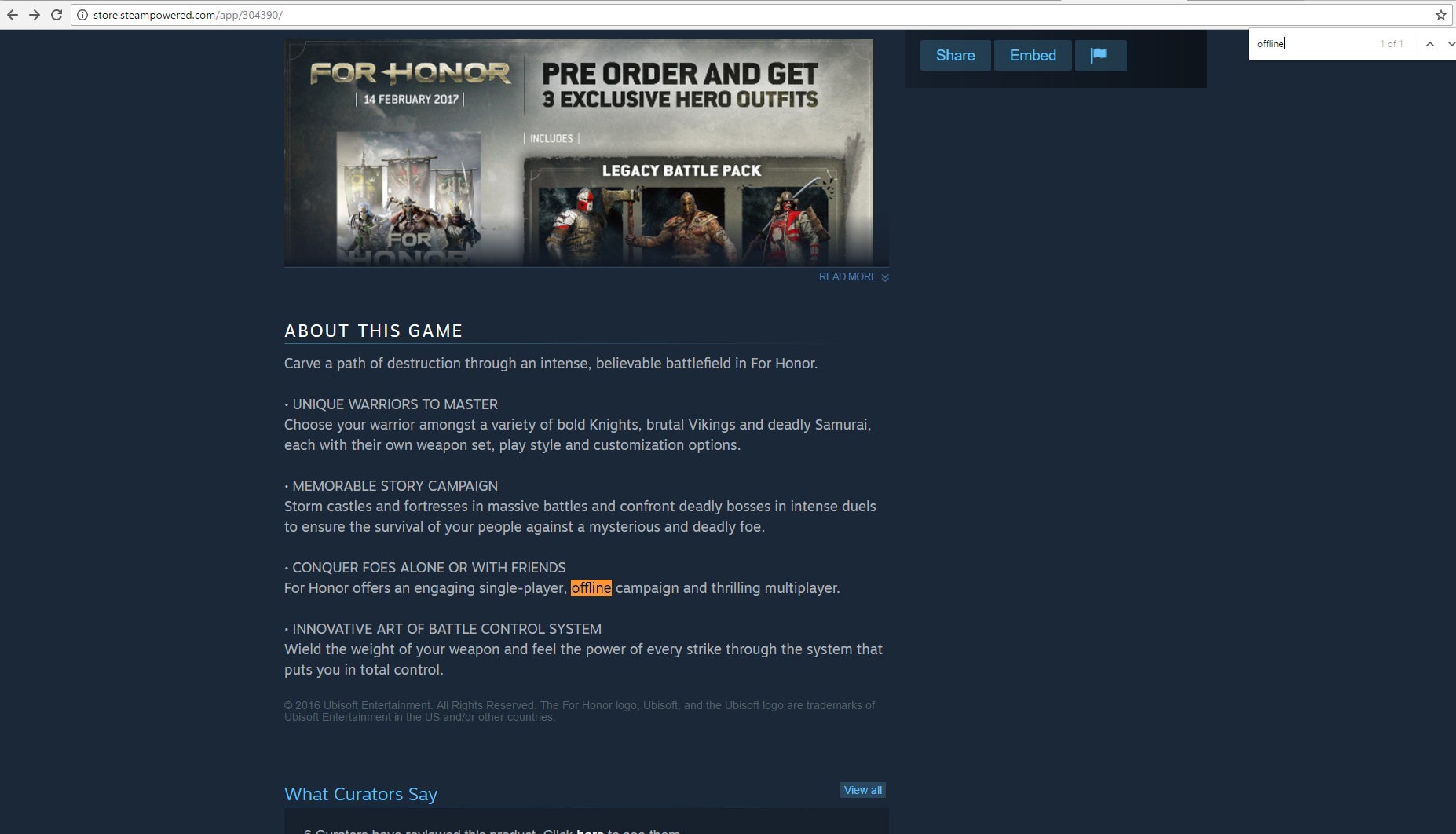Bookmark this page with the star
Screen dimensions: 1456x834
1440,15
